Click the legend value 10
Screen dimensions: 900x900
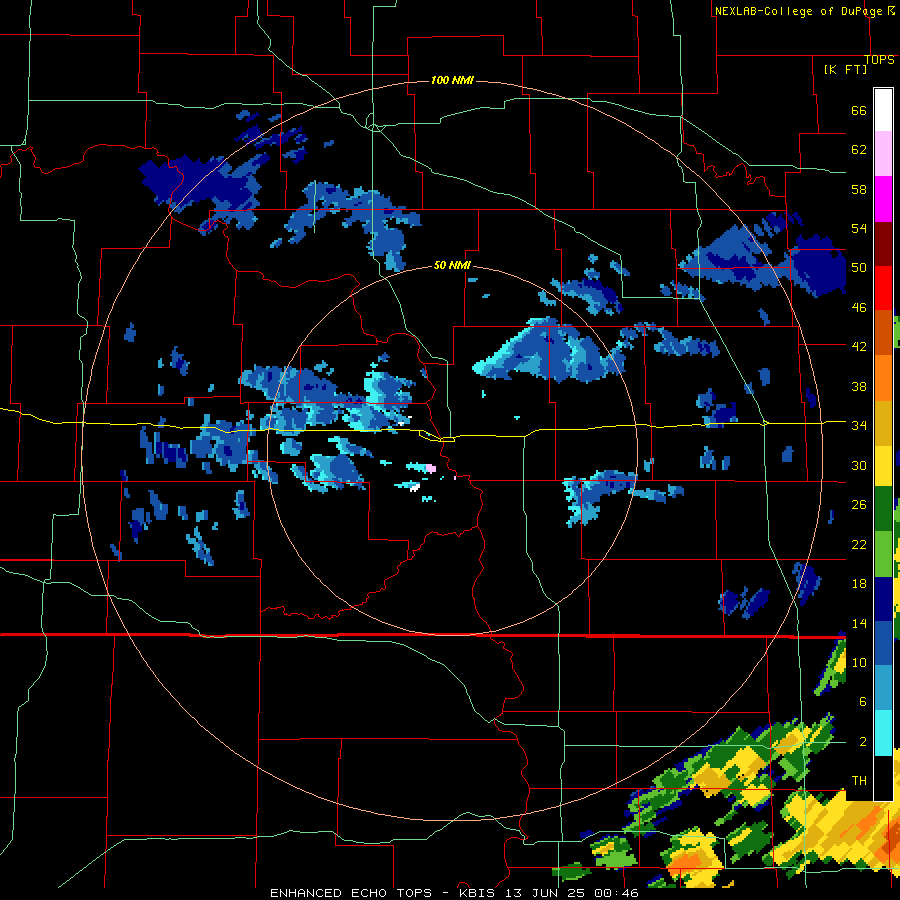tap(859, 663)
